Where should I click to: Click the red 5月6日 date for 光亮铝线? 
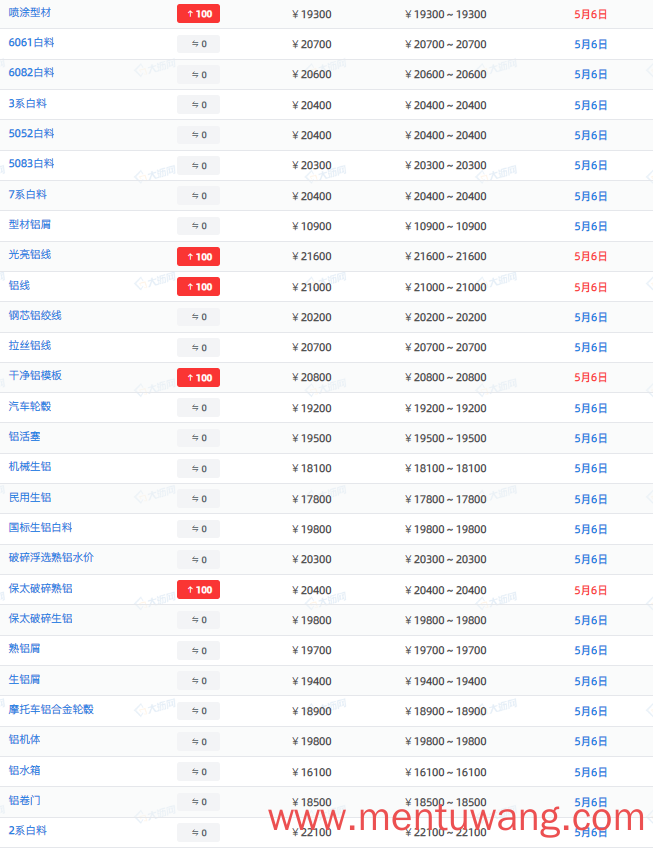[591, 256]
